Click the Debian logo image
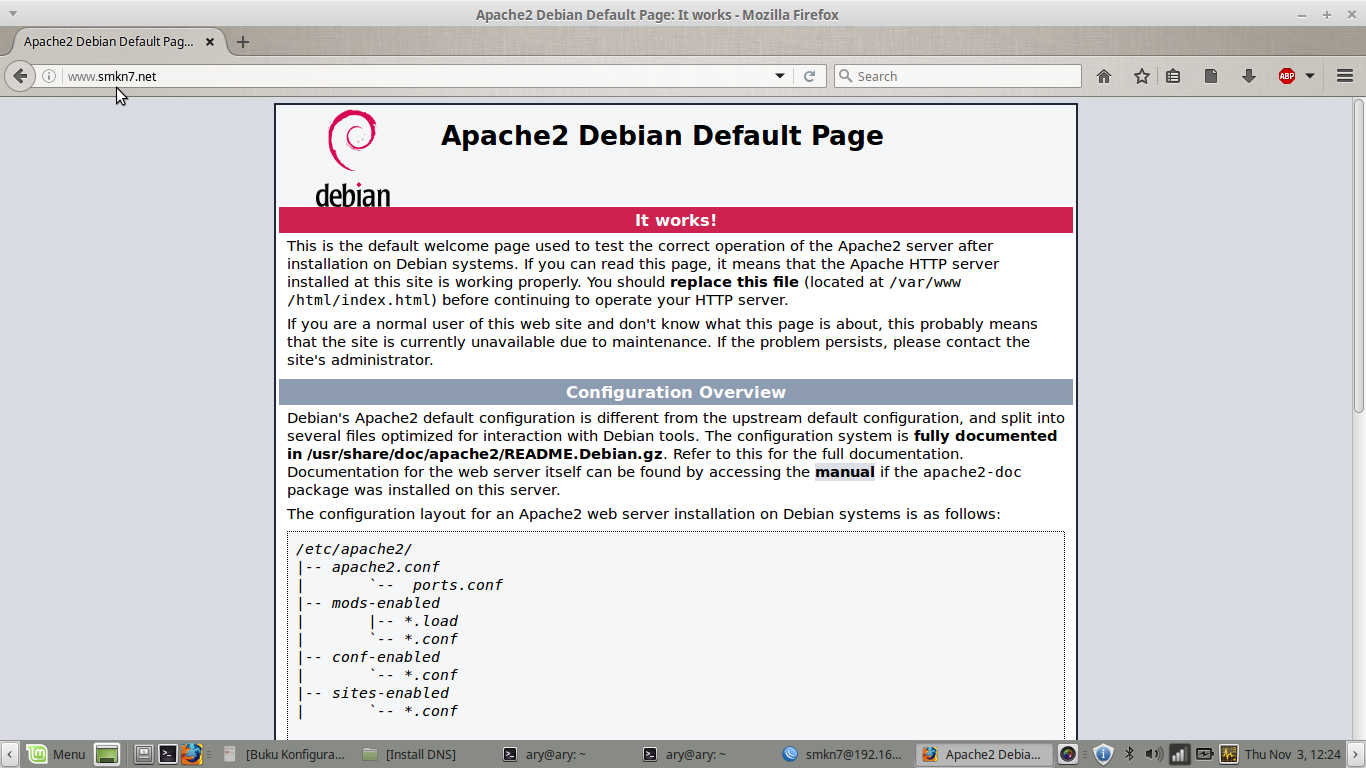The image size is (1366, 768). point(352,158)
